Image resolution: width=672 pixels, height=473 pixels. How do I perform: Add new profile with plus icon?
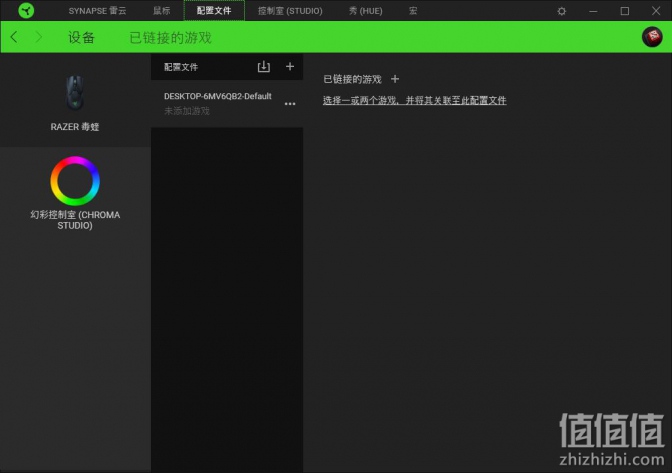pyautogui.click(x=290, y=66)
